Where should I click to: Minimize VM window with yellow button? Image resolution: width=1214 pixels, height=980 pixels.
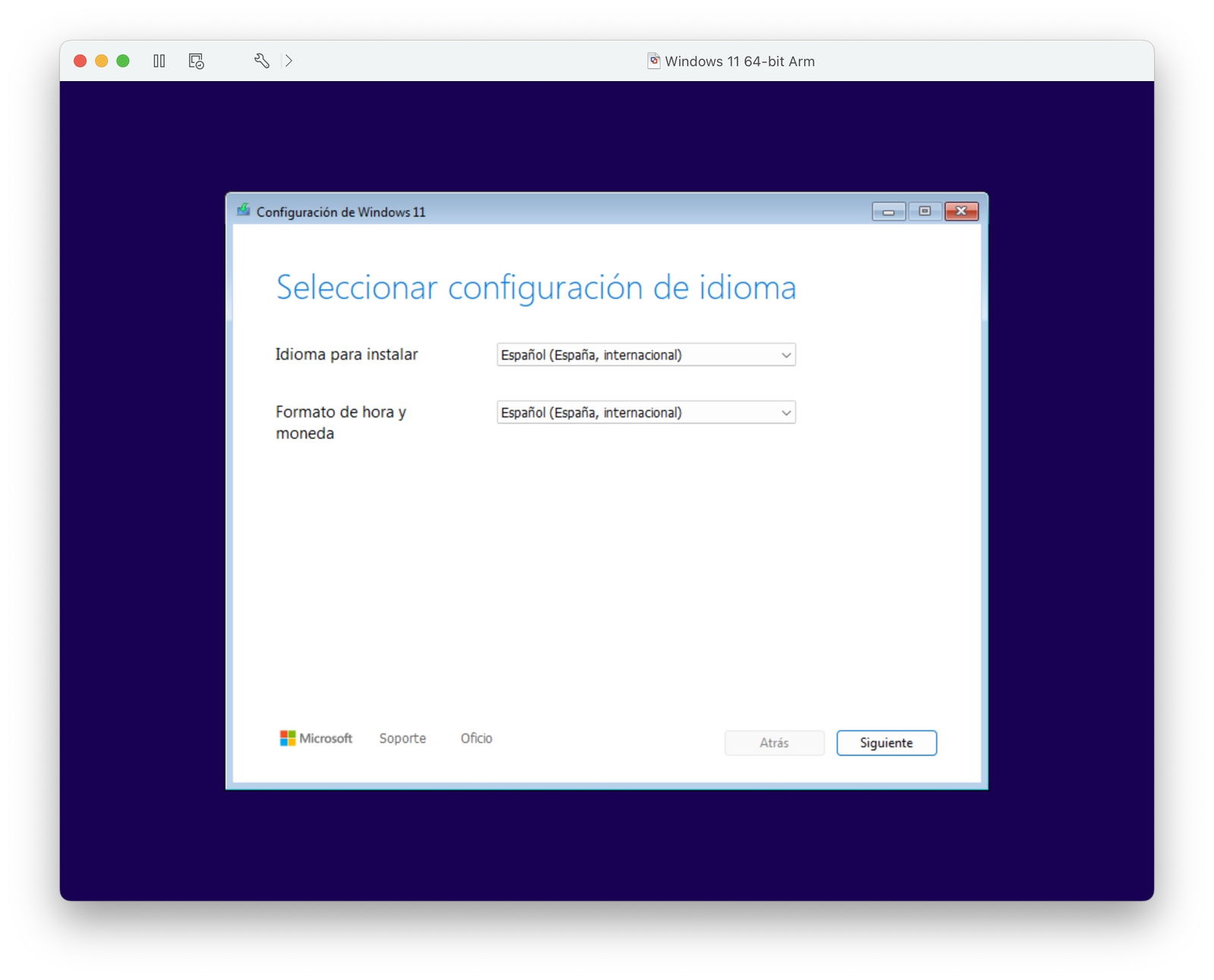tap(101, 61)
